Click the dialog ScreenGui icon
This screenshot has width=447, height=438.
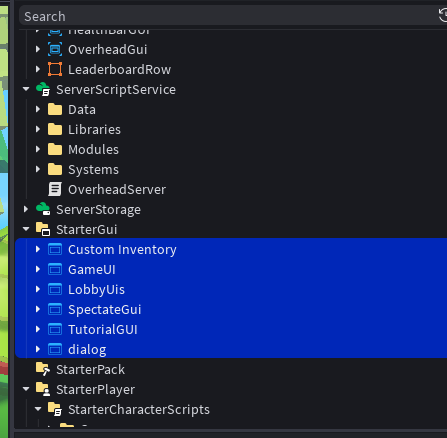pyautogui.click(x=55, y=349)
